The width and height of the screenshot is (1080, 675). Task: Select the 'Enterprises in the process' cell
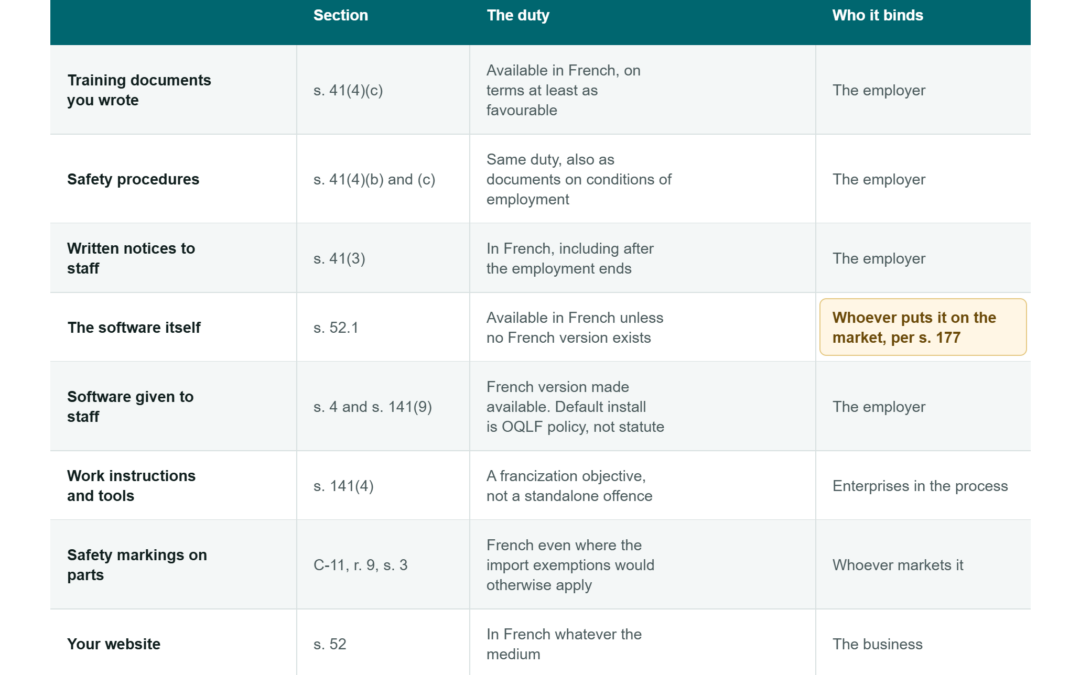coord(920,486)
